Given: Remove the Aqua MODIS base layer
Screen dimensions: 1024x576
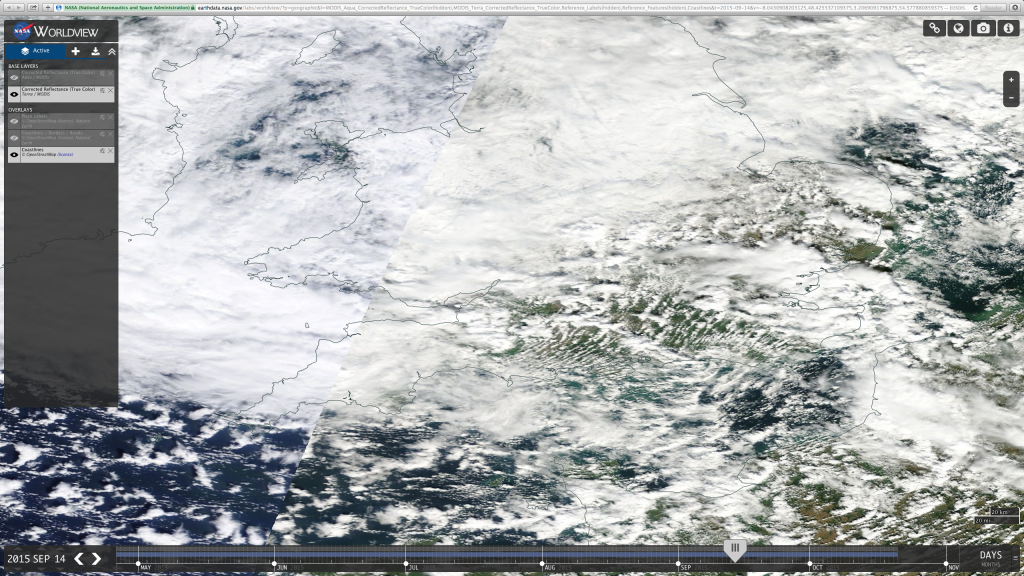Looking at the screenshot, I should (x=110, y=74).
